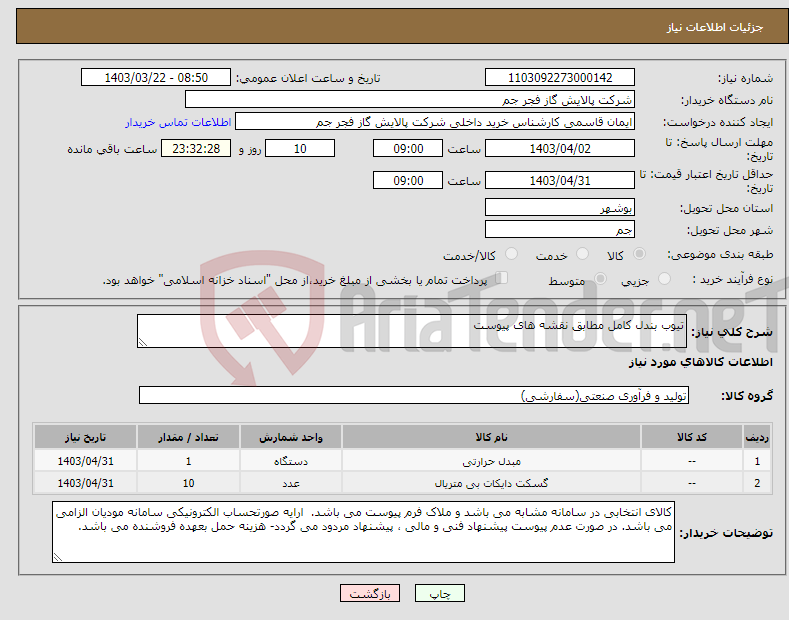Click the response deadline time 09:00 field

[408, 148]
